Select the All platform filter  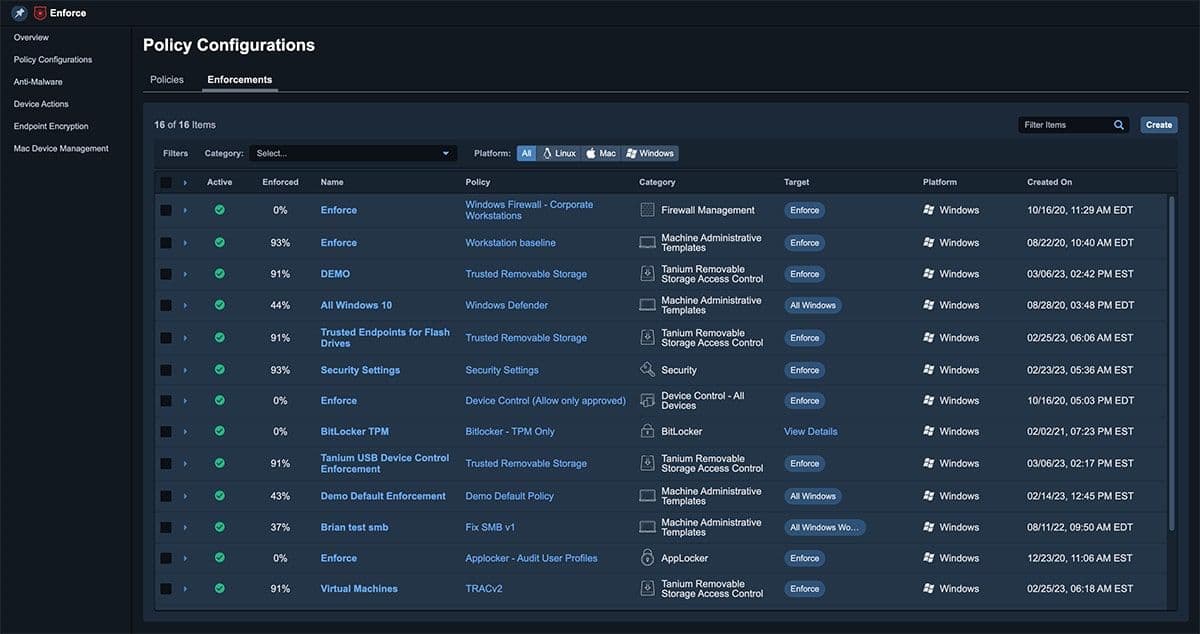527,153
